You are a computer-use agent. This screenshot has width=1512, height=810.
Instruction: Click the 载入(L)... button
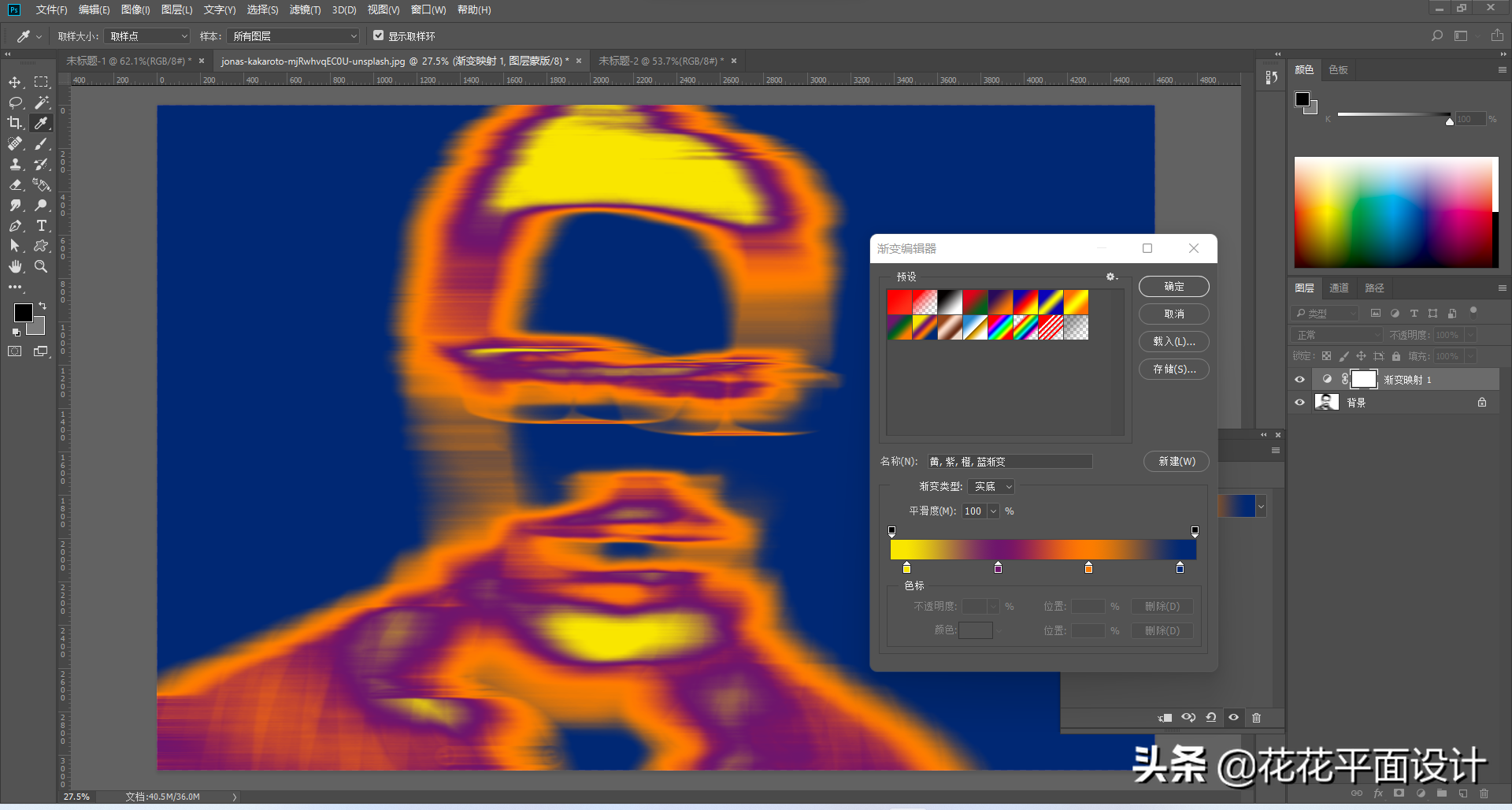pos(1173,342)
